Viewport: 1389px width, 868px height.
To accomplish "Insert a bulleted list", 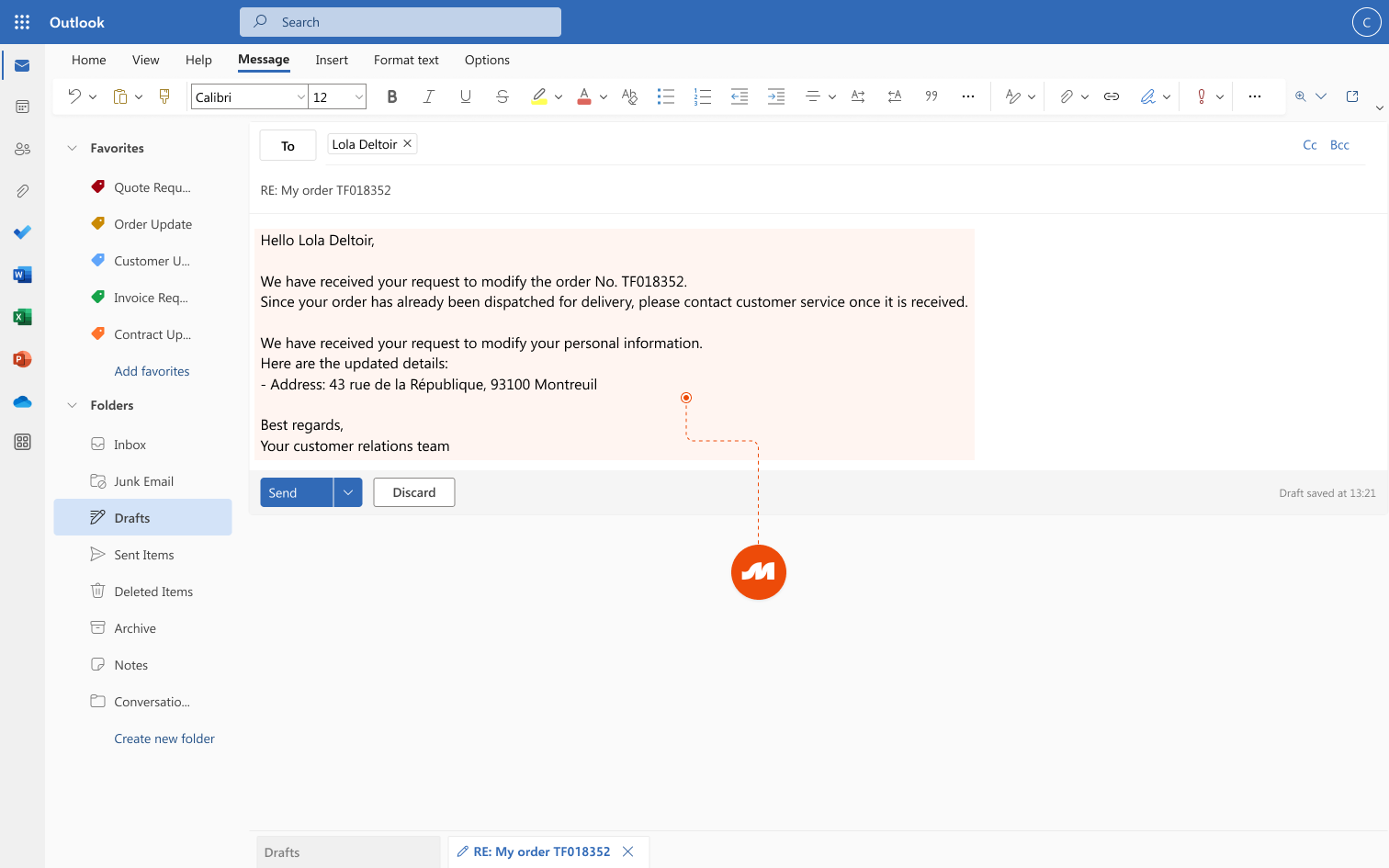I will [666, 96].
